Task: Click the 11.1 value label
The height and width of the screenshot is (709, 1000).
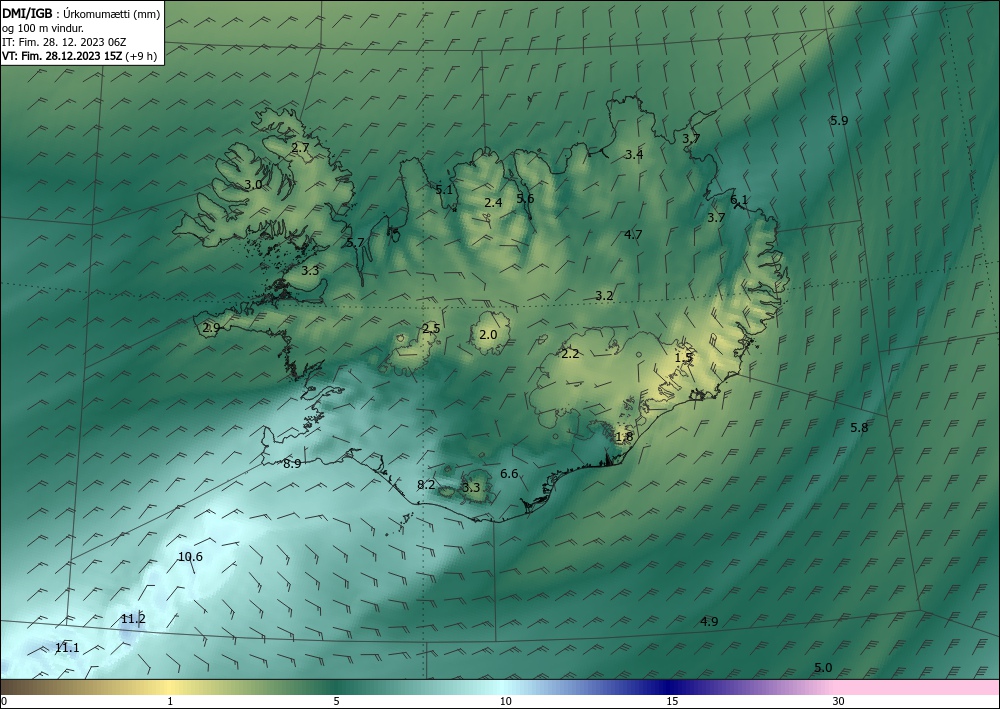Action: [x=67, y=648]
